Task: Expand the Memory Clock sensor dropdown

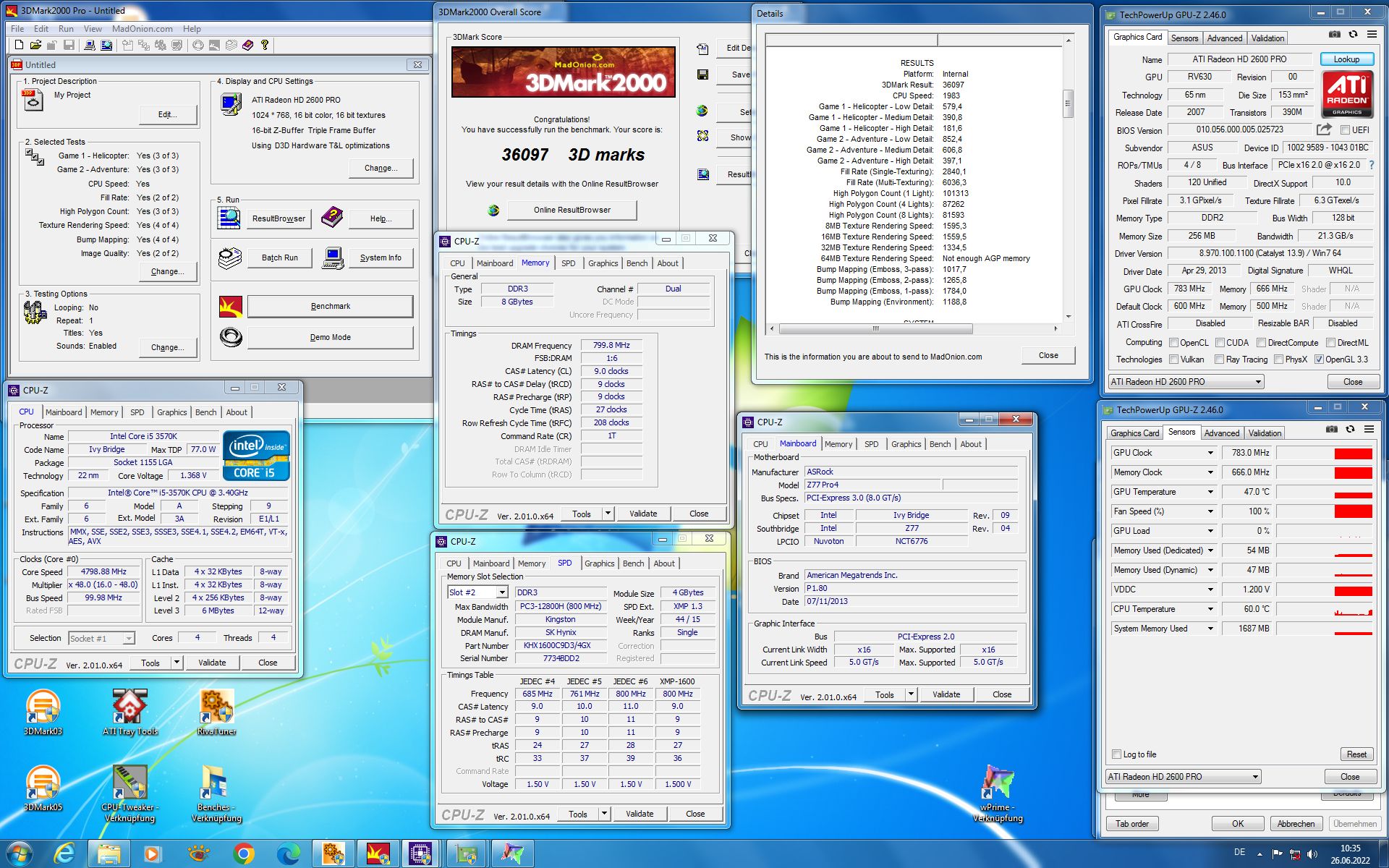Action: tap(1210, 472)
